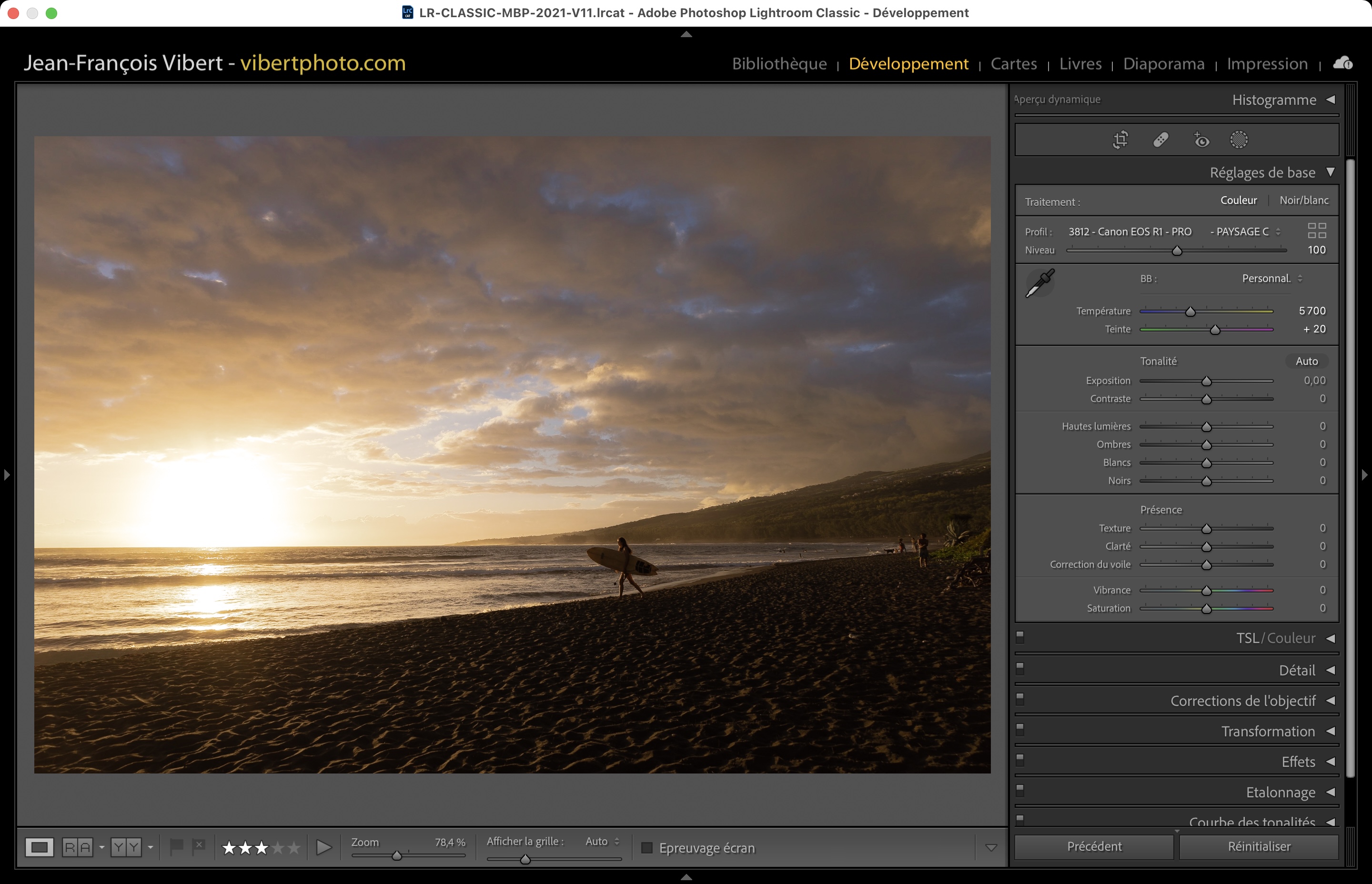
Task: Click the cloud sync status icon
Action: click(1343, 63)
